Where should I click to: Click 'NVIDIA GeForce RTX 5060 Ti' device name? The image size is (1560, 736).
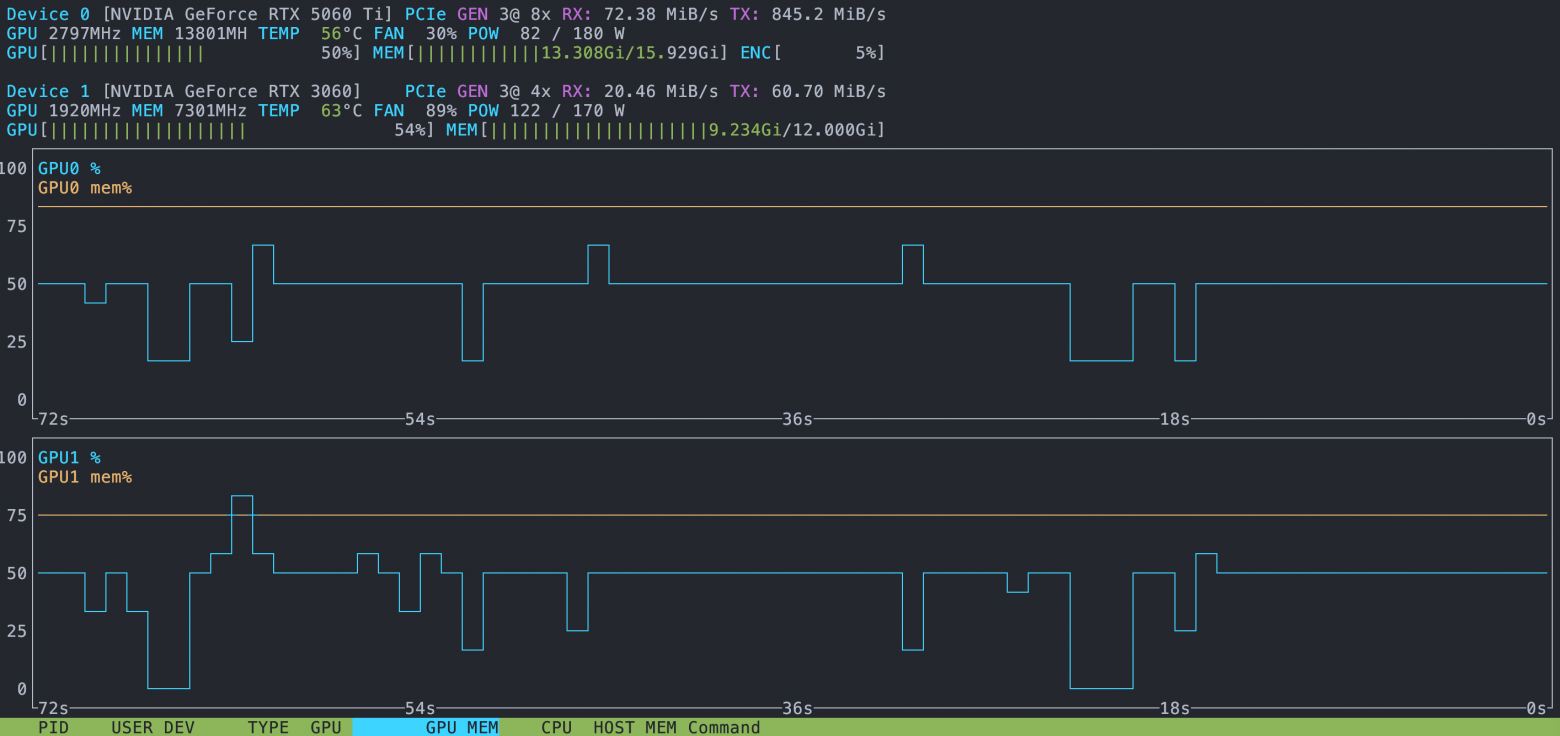click(247, 15)
